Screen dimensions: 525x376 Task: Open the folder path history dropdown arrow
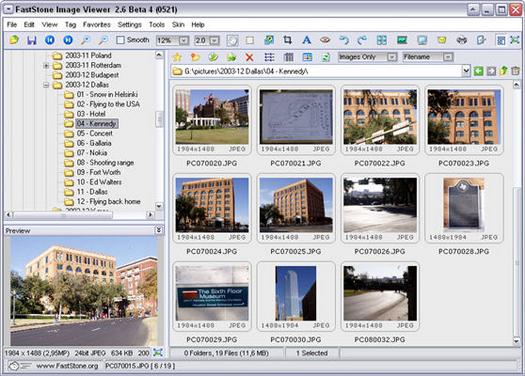click(x=466, y=71)
